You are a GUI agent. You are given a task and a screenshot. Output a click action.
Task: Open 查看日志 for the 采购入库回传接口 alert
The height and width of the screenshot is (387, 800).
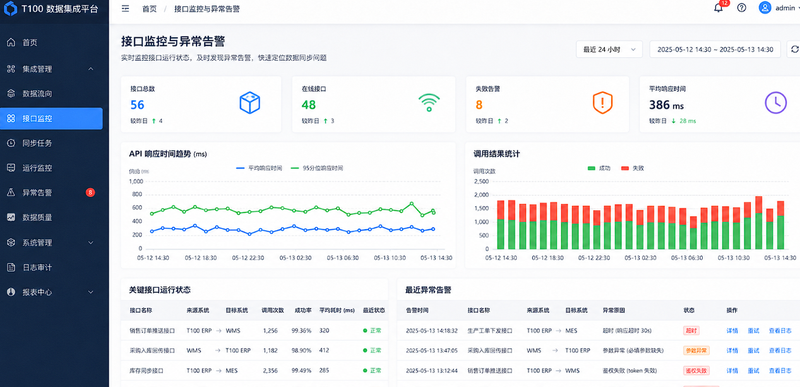(x=780, y=350)
